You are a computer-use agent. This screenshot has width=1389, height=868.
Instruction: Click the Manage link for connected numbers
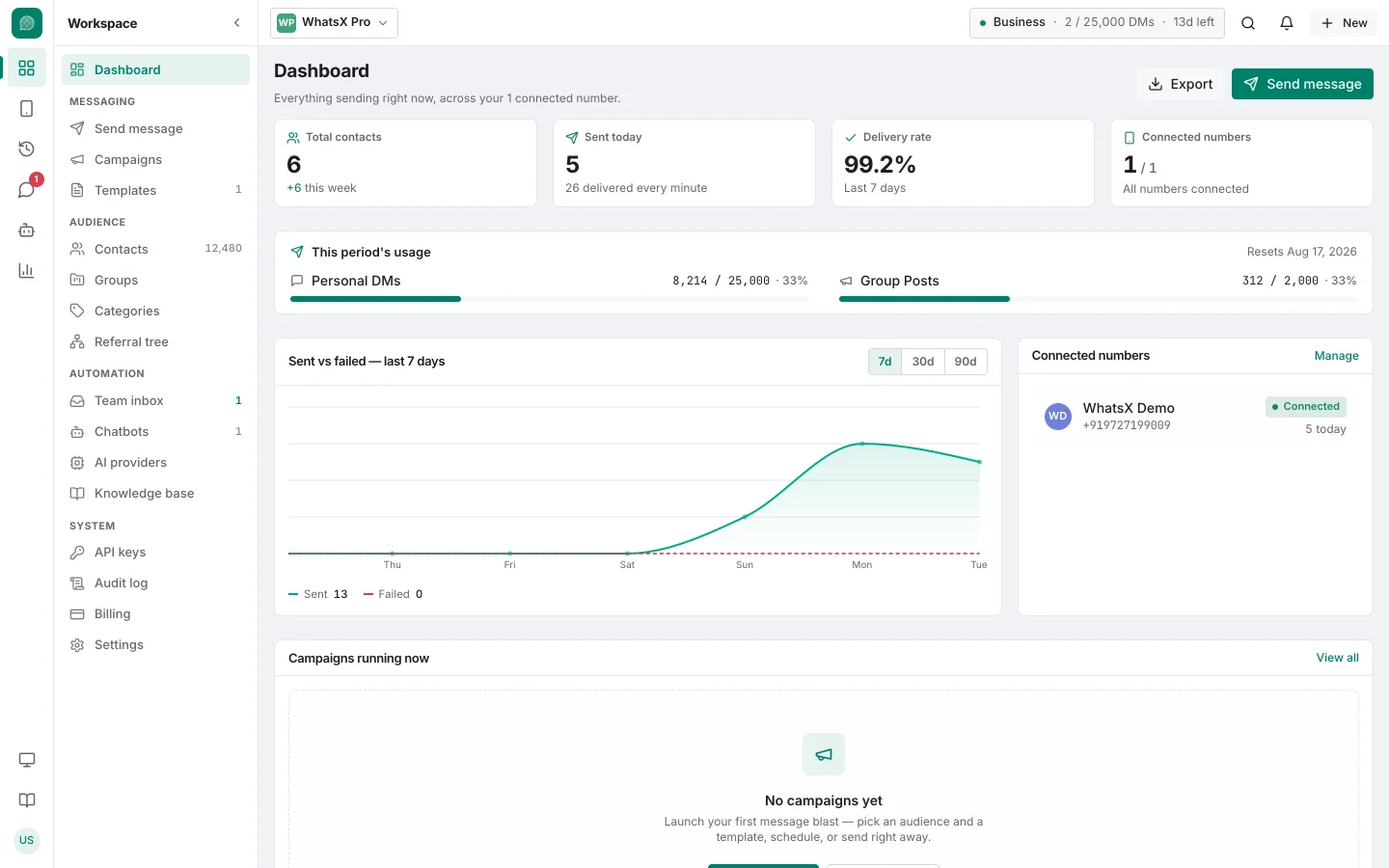pyautogui.click(x=1336, y=356)
